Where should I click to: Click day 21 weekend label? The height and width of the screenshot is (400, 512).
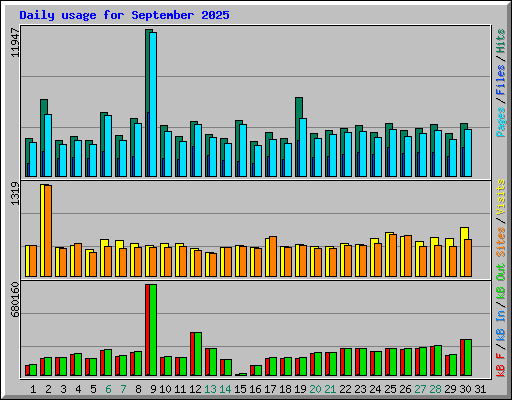click(x=330, y=389)
